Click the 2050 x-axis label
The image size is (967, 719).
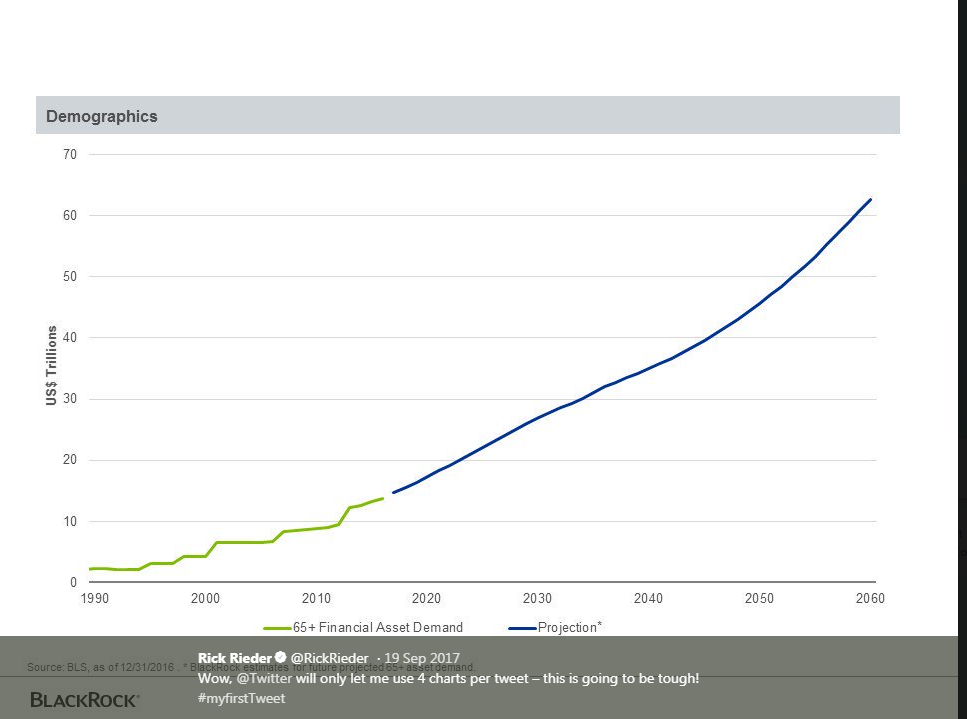[x=759, y=598]
